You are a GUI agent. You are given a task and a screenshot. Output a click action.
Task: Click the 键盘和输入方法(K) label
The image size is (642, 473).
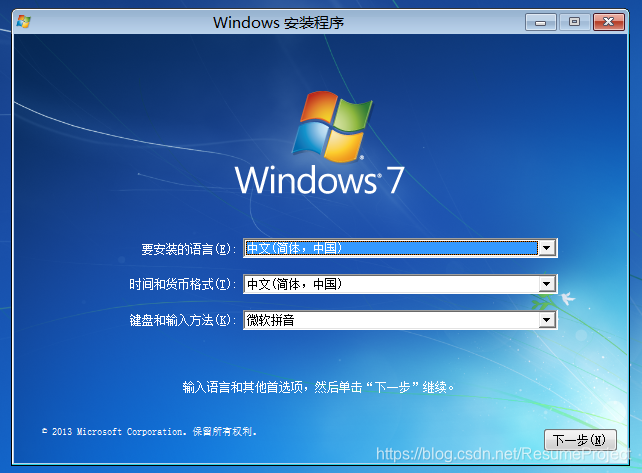(x=183, y=320)
